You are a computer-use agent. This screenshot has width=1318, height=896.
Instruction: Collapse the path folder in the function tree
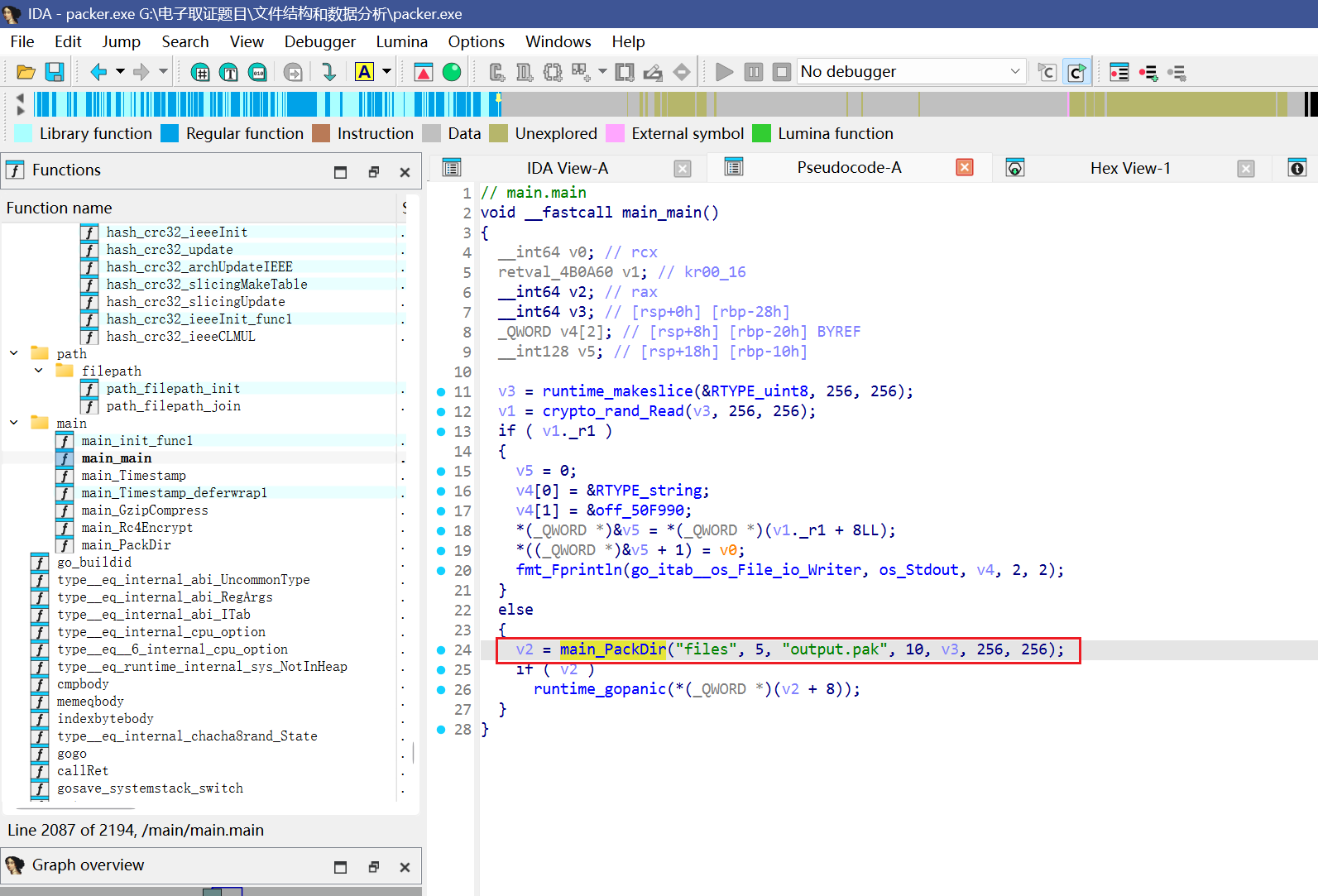pos(14,353)
